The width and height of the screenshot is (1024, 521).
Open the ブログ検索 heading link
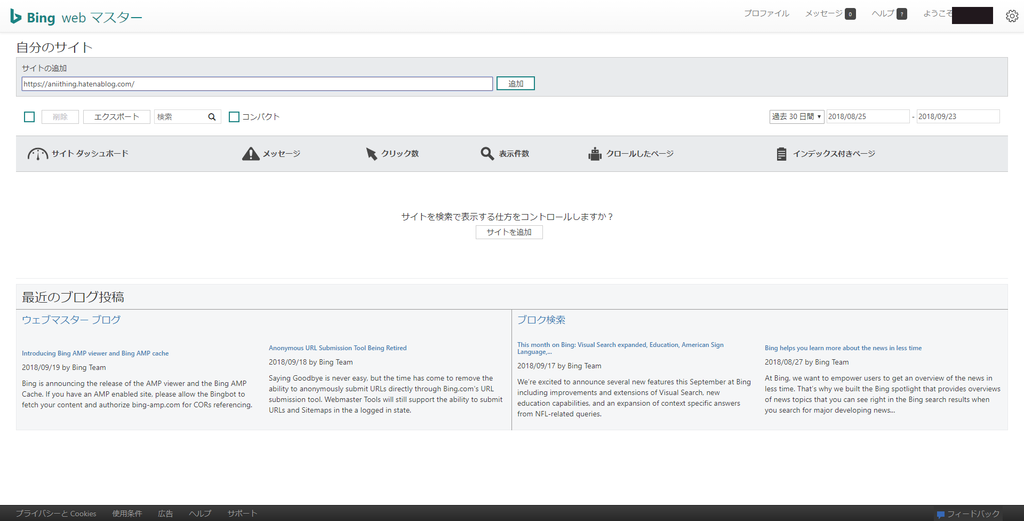[541, 320]
